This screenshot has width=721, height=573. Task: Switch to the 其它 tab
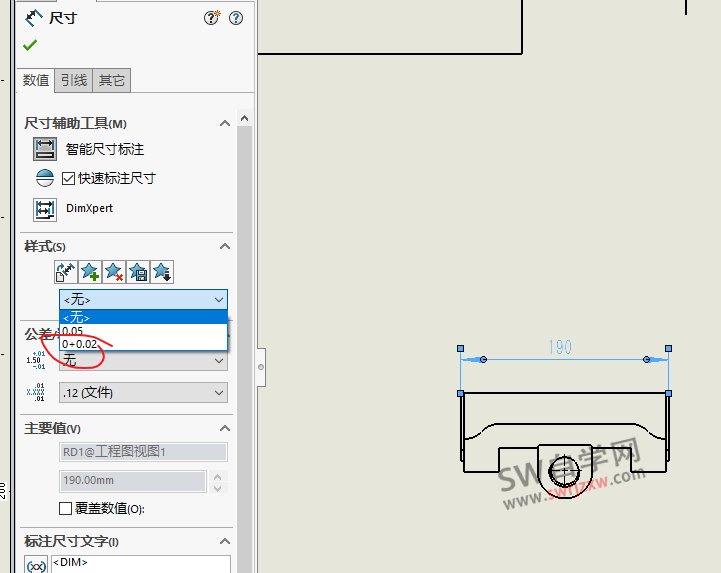pos(112,80)
